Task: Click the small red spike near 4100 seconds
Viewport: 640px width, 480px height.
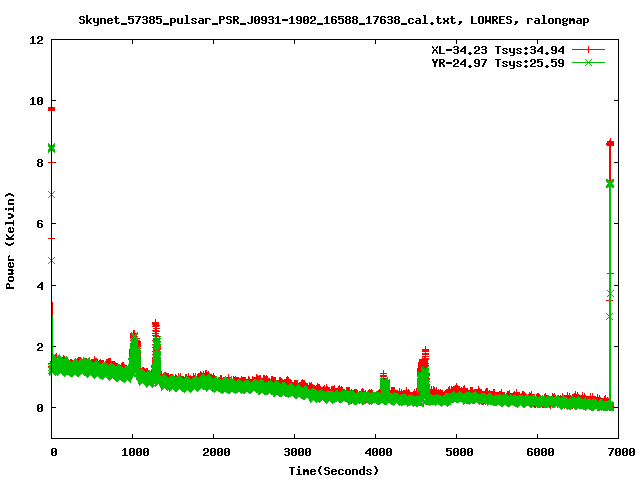Action: [383, 374]
